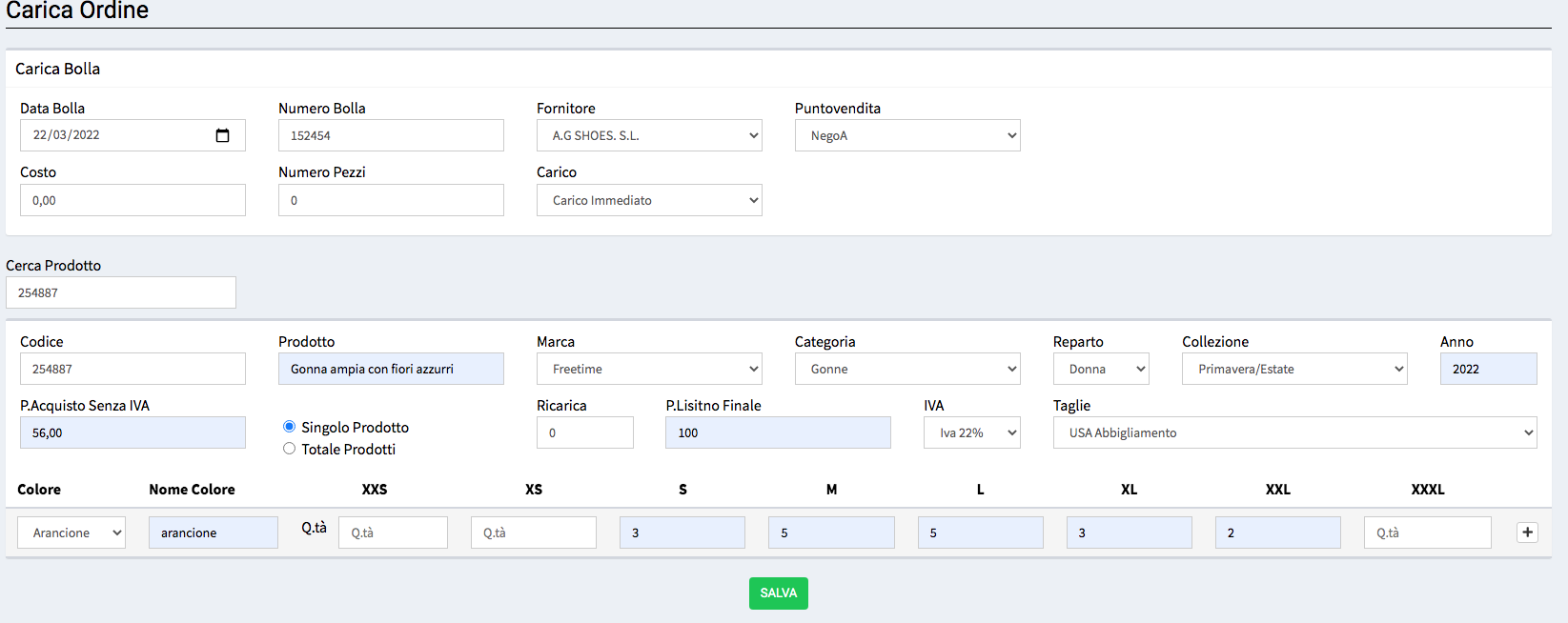This screenshot has height=623, width=1568.
Task: Click the Nome Colore input field
Action: coord(214,533)
